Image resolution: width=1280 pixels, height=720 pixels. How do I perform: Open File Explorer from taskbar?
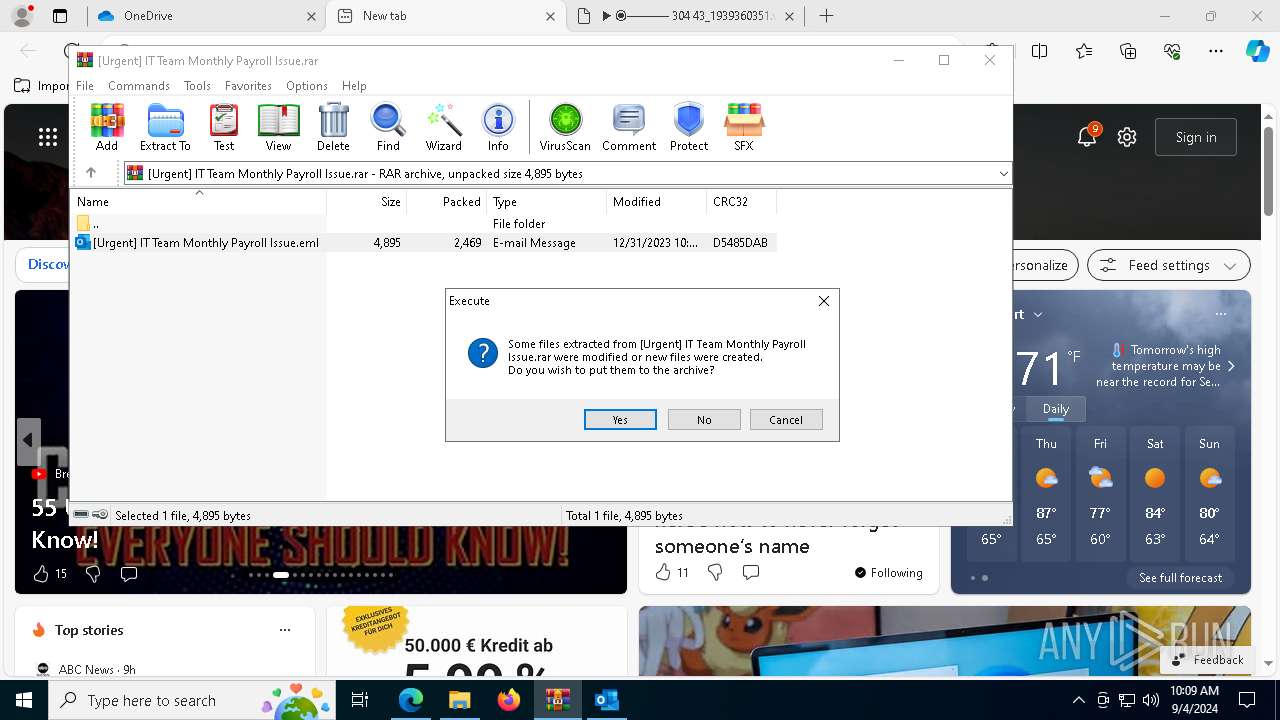point(459,700)
